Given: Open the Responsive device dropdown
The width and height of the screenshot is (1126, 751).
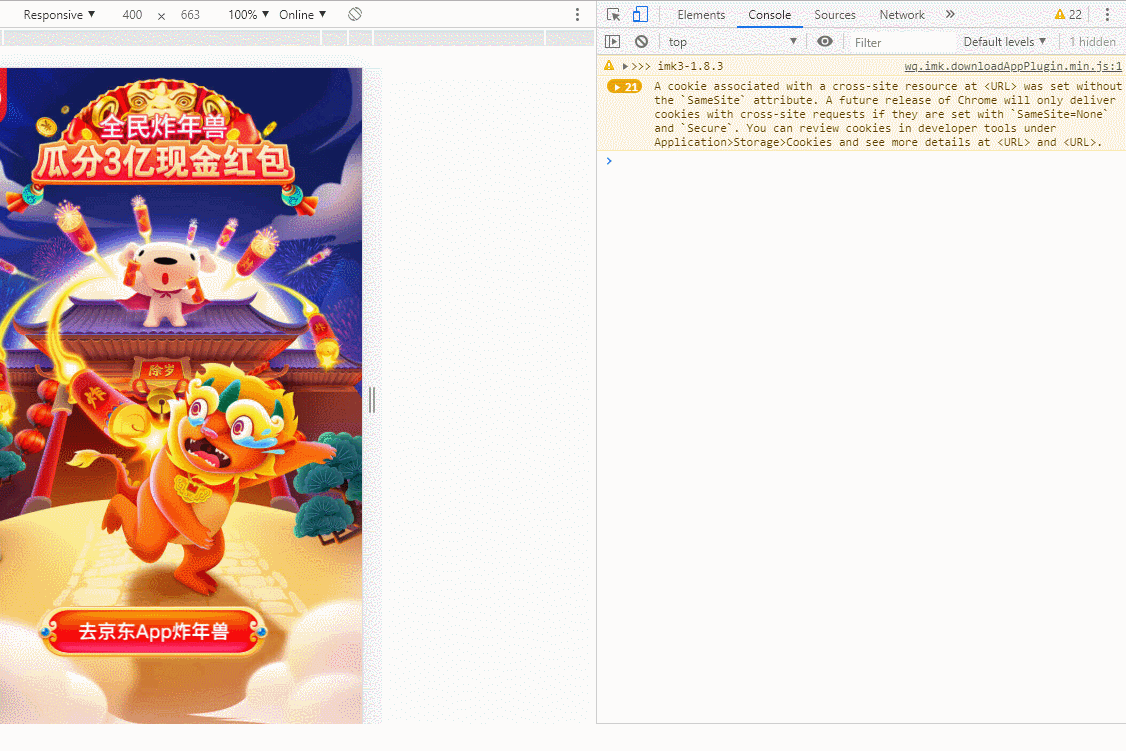Looking at the screenshot, I should [x=59, y=15].
